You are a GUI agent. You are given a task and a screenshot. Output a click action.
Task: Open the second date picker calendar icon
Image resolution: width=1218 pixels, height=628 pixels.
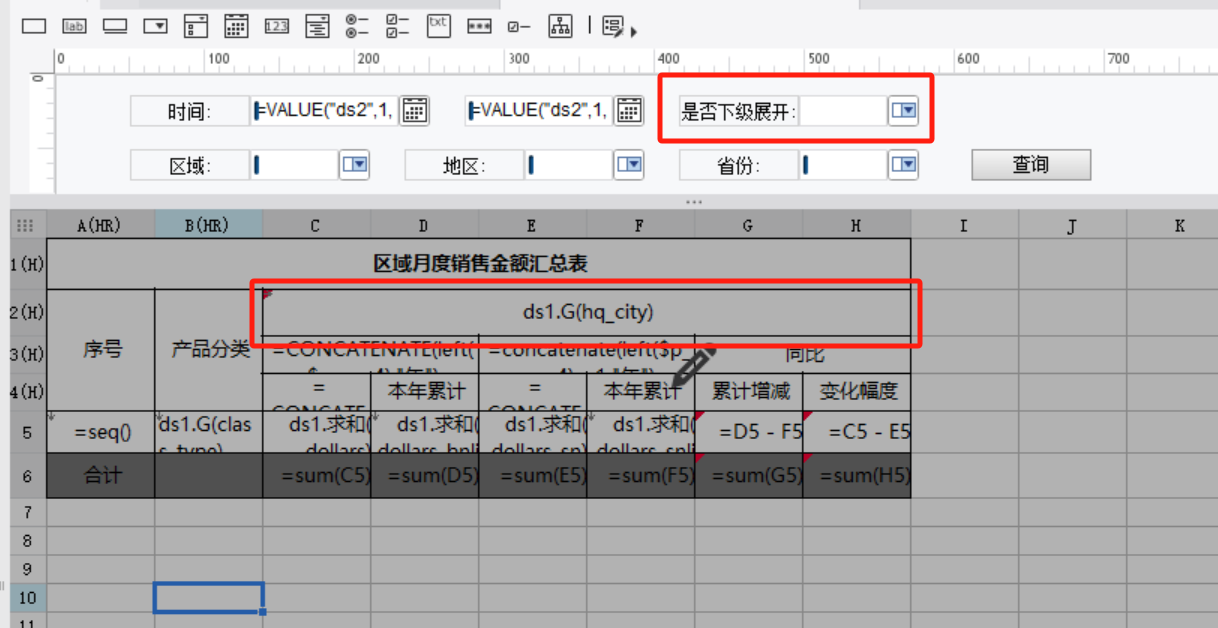point(628,110)
